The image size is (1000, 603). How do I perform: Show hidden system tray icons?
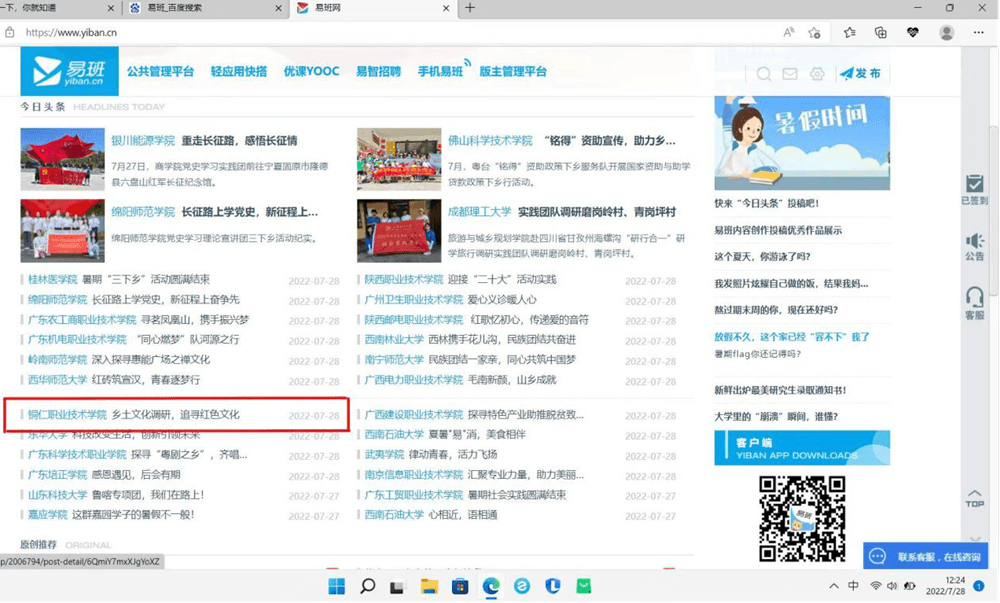pos(834,586)
